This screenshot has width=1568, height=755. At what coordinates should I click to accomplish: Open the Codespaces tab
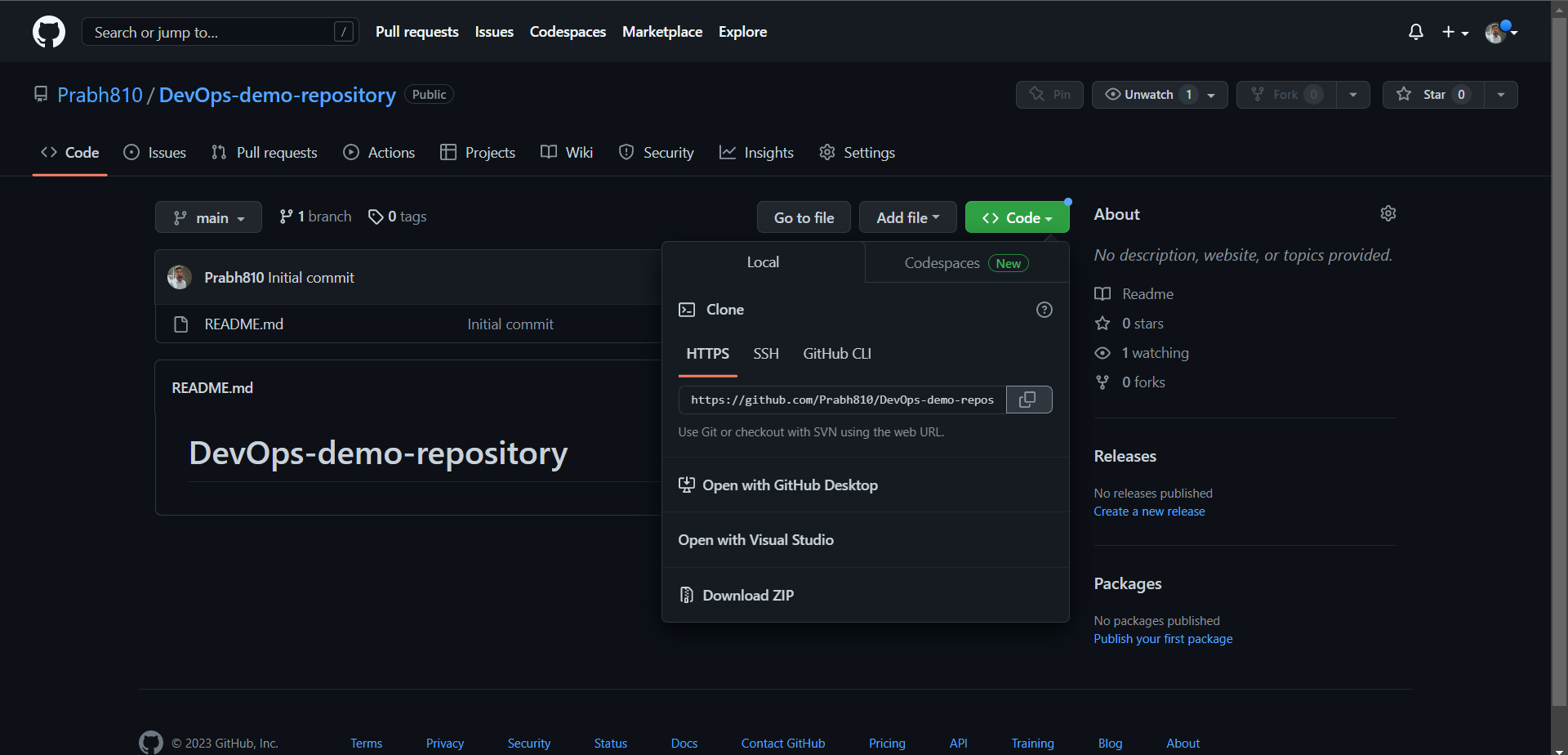[967, 262]
